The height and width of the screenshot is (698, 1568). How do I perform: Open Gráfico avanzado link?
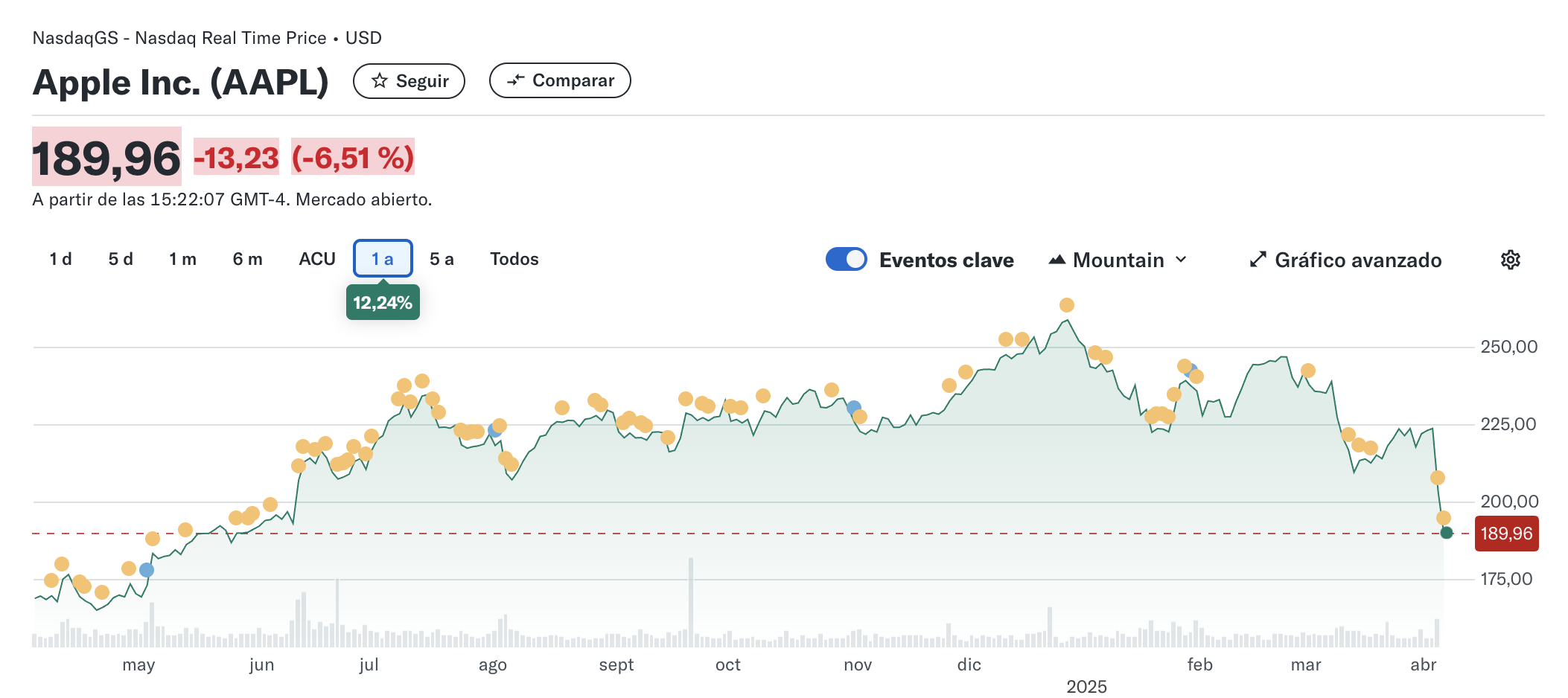pyautogui.click(x=1345, y=260)
